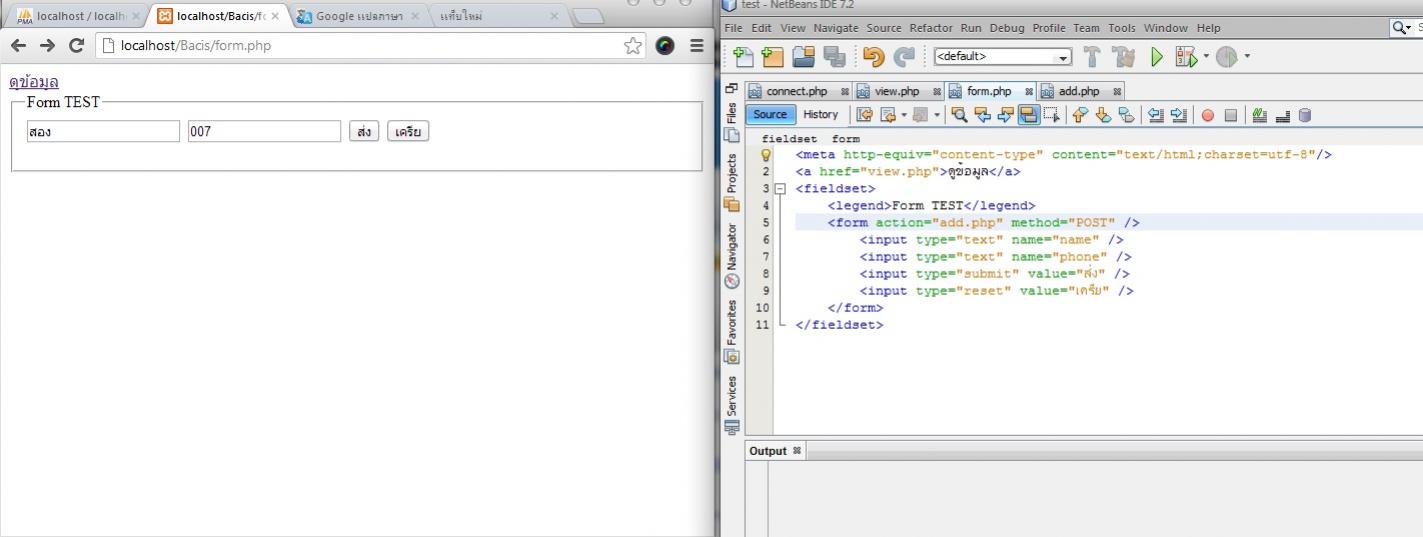Image resolution: width=1423 pixels, height=537 pixels.
Task: Click Build Project hammer icon
Action: pyautogui.click(x=1092, y=57)
